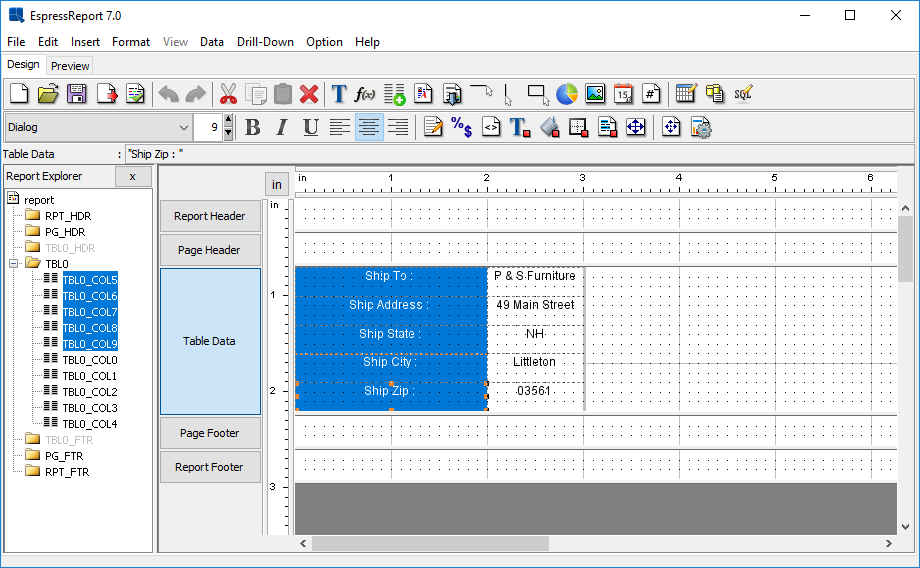This screenshot has width=920, height=568.
Task: Select TBL0_COL4 in Report Explorer
Action: coord(90,424)
